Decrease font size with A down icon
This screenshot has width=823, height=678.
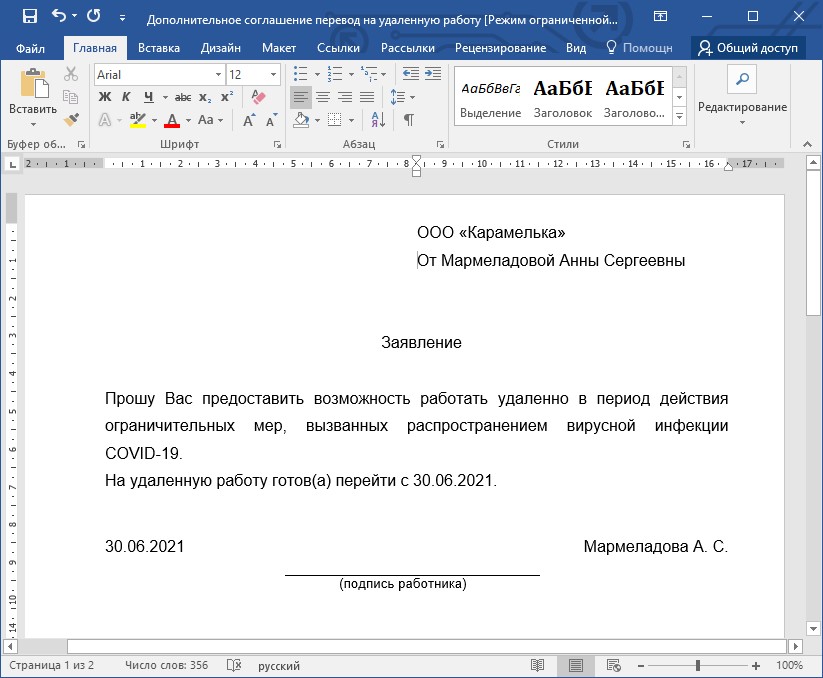click(271, 120)
